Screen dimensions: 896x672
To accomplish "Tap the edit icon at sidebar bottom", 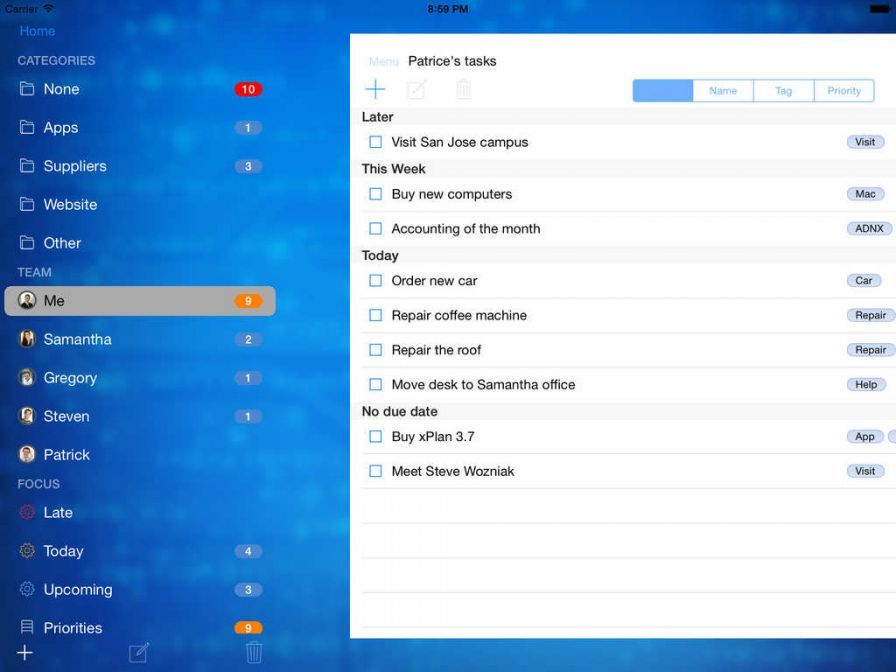I will click(139, 653).
